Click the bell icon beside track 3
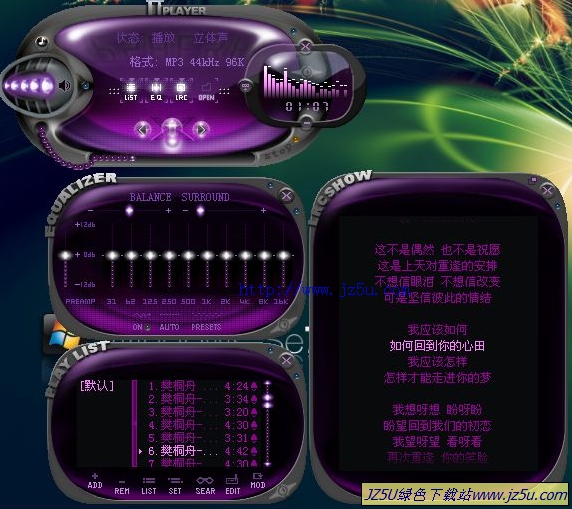Viewport: 572px width, 509px height. pos(254,412)
